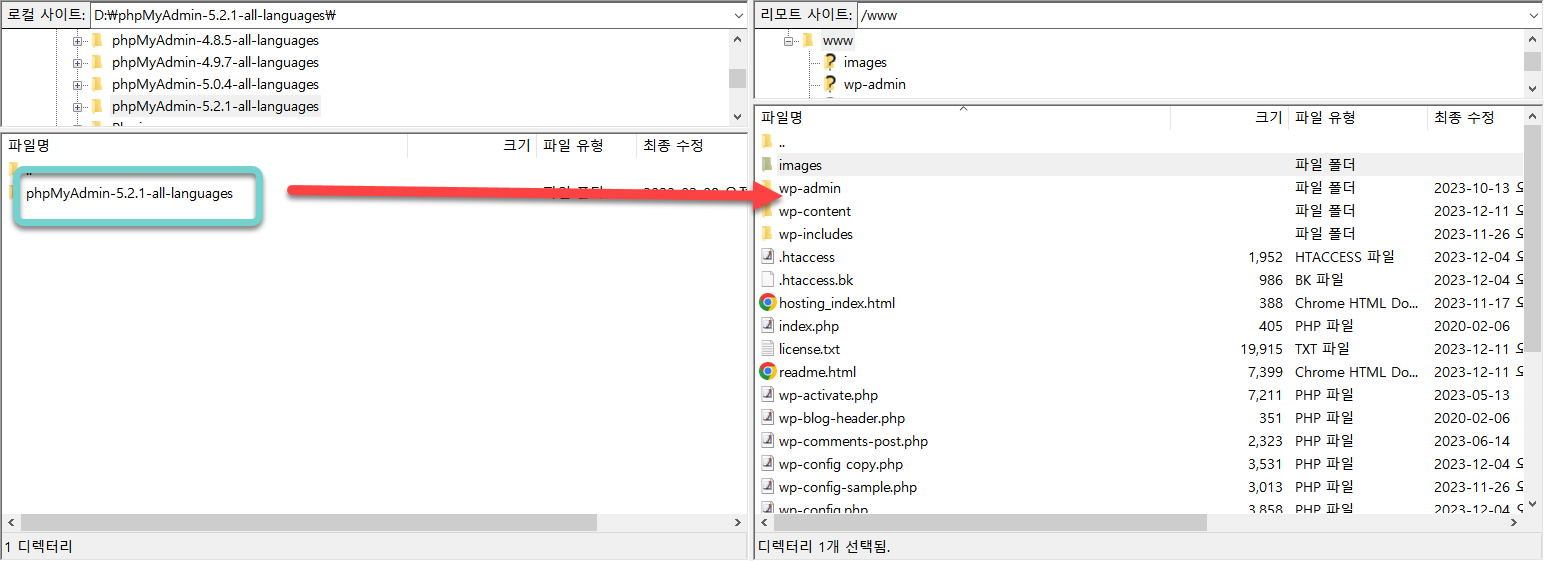Click file icon of .htaccess.bk
Image resolution: width=1544 pixels, height=561 pixels.
pyautogui.click(x=767, y=280)
